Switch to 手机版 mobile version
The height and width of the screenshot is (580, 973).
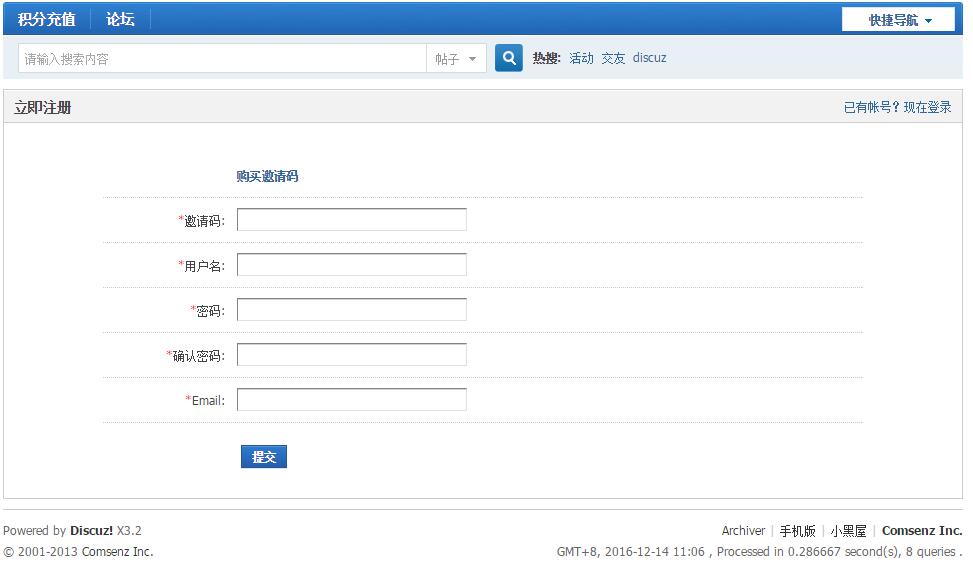pos(797,531)
